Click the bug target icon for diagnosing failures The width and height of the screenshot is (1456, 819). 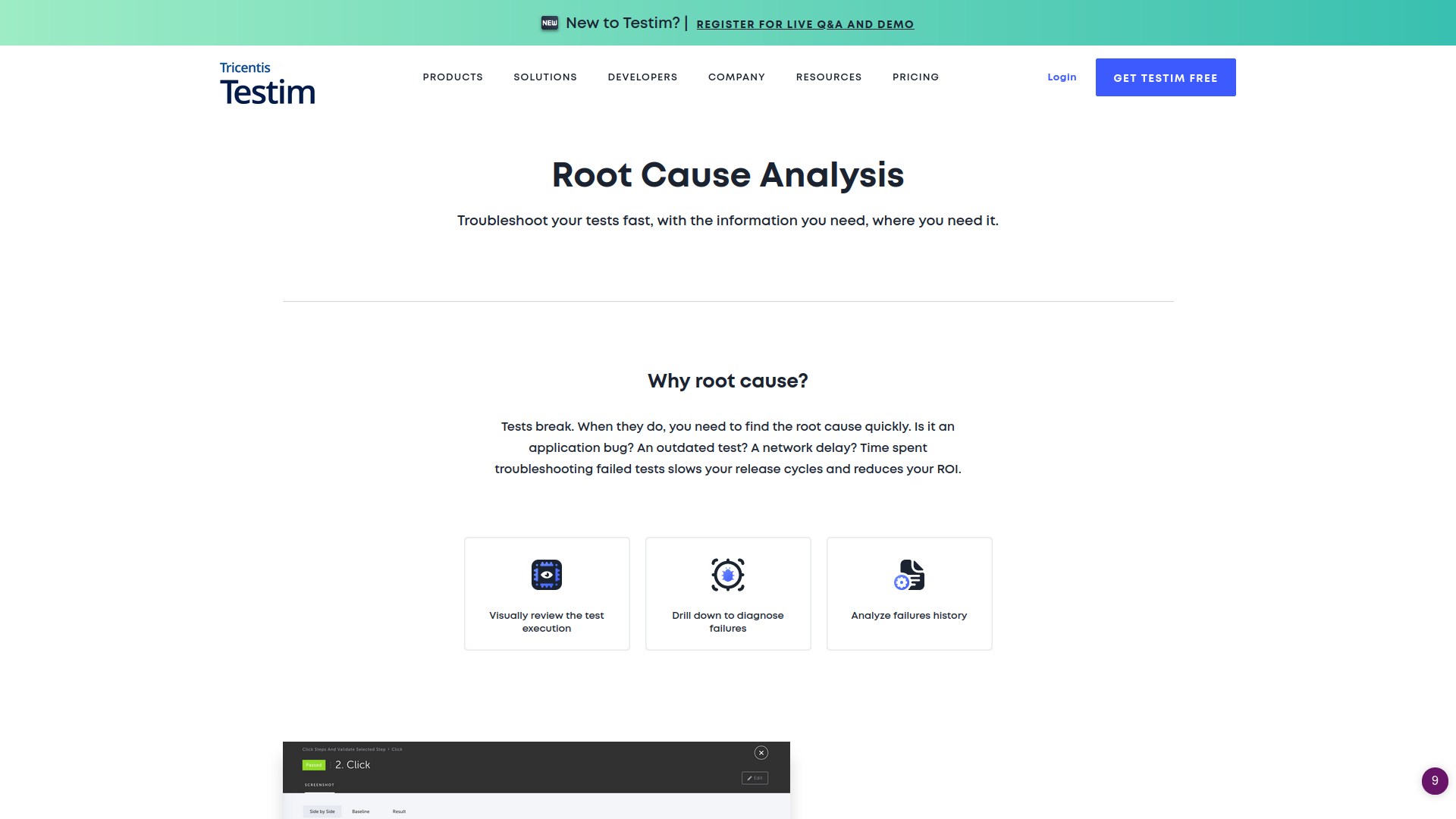coord(727,575)
